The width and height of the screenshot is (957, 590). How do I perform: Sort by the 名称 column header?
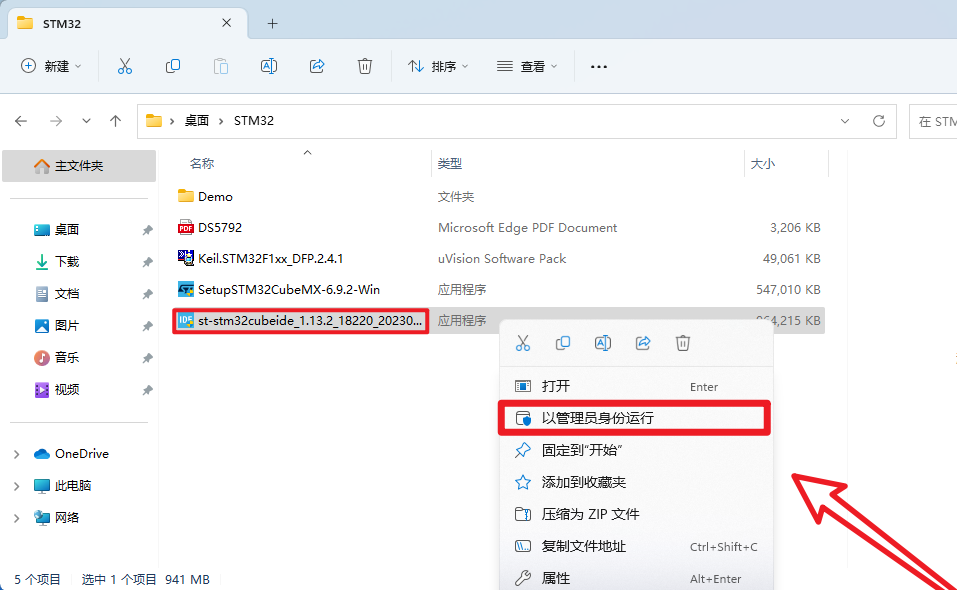(201, 164)
